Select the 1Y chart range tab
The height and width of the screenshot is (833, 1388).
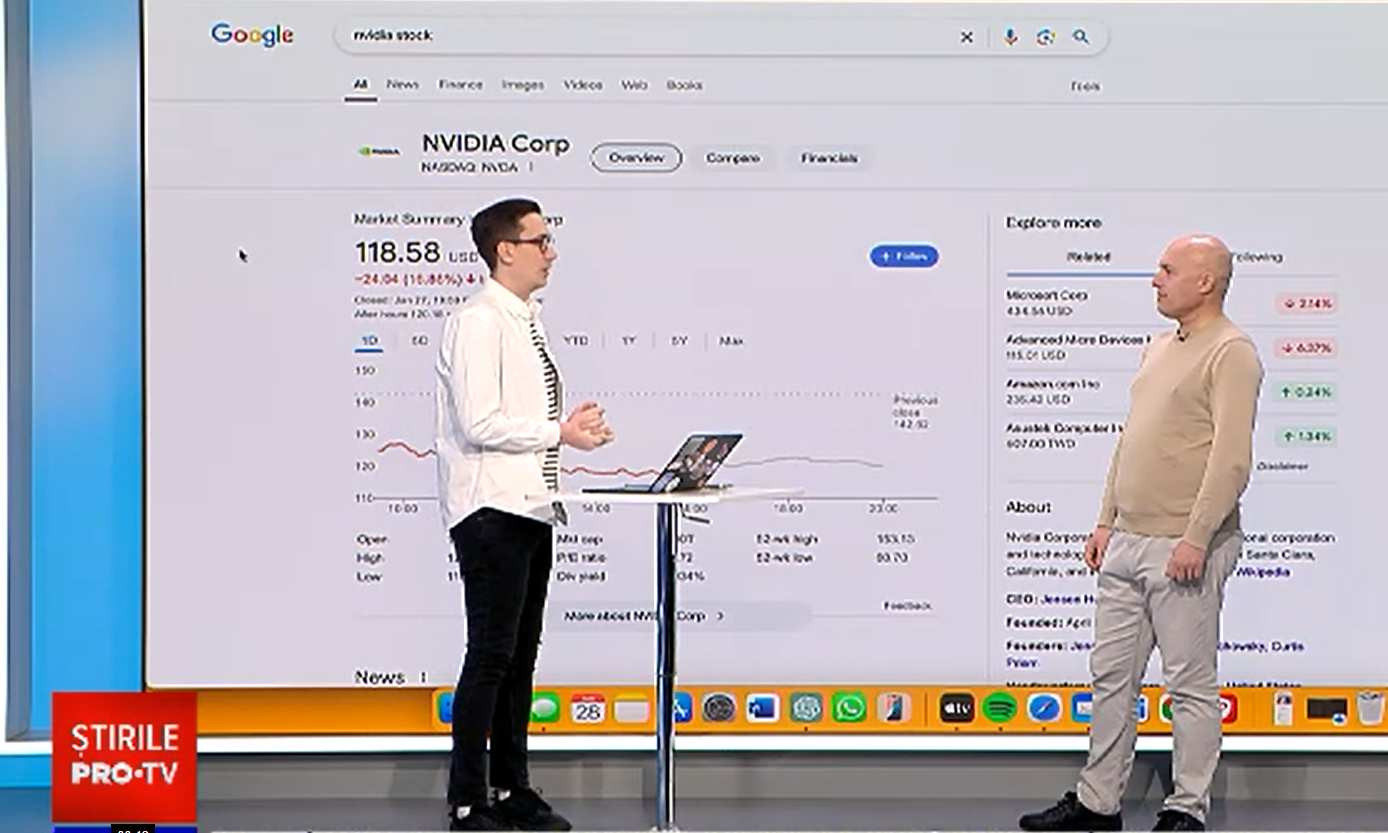click(x=628, y=341)
